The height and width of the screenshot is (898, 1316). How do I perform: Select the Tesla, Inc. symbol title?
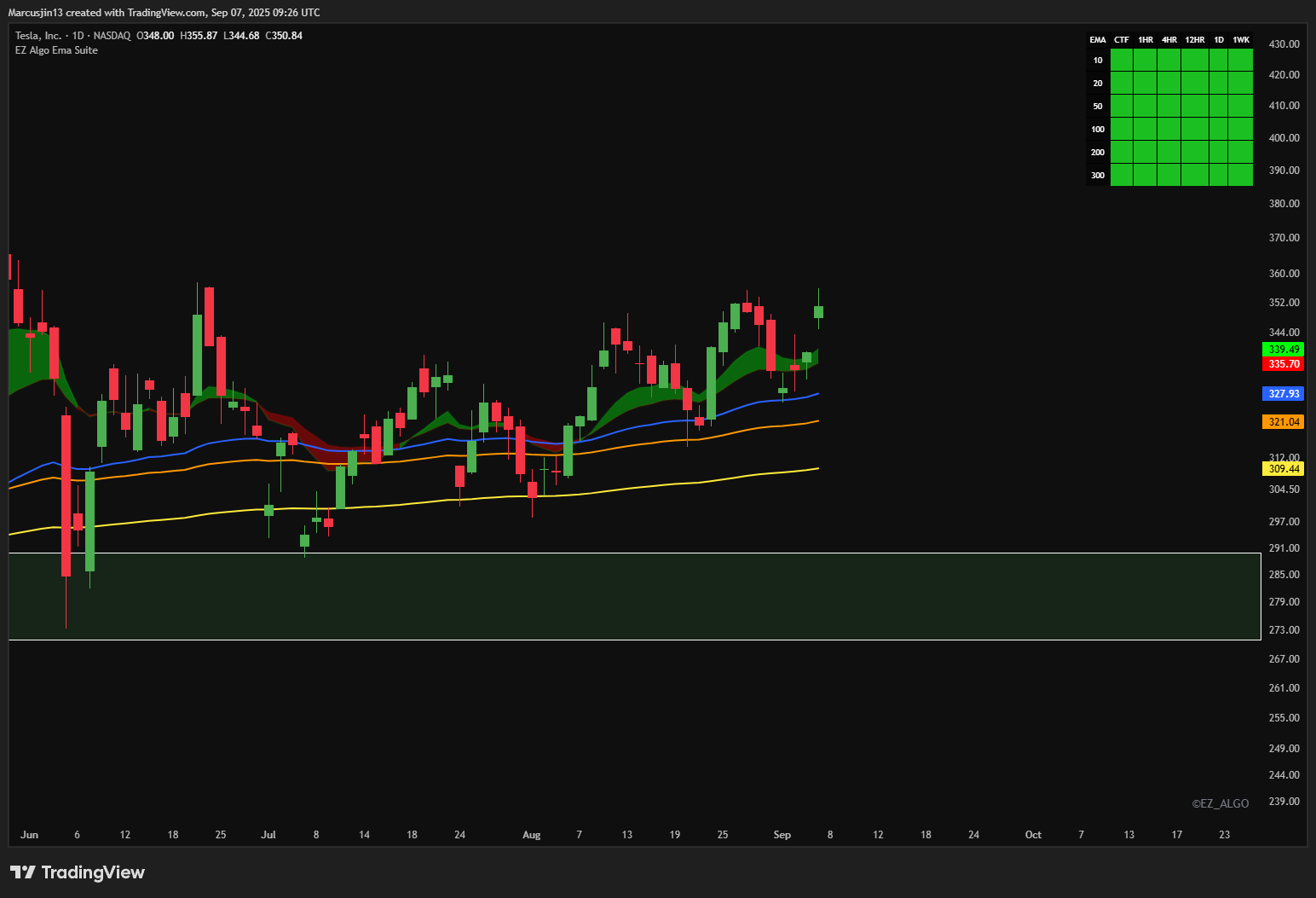38,36
